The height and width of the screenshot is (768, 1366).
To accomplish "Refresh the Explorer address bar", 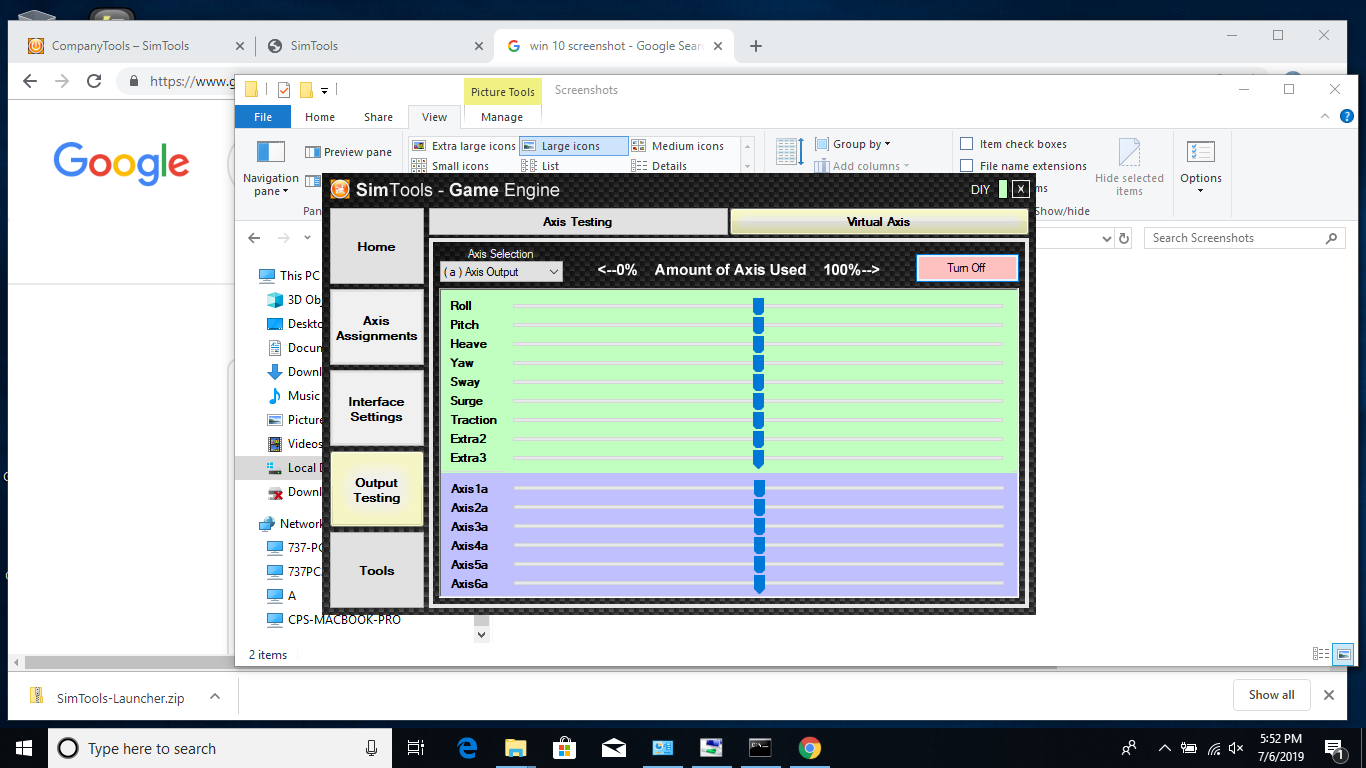I will (x=1124, y=238).
